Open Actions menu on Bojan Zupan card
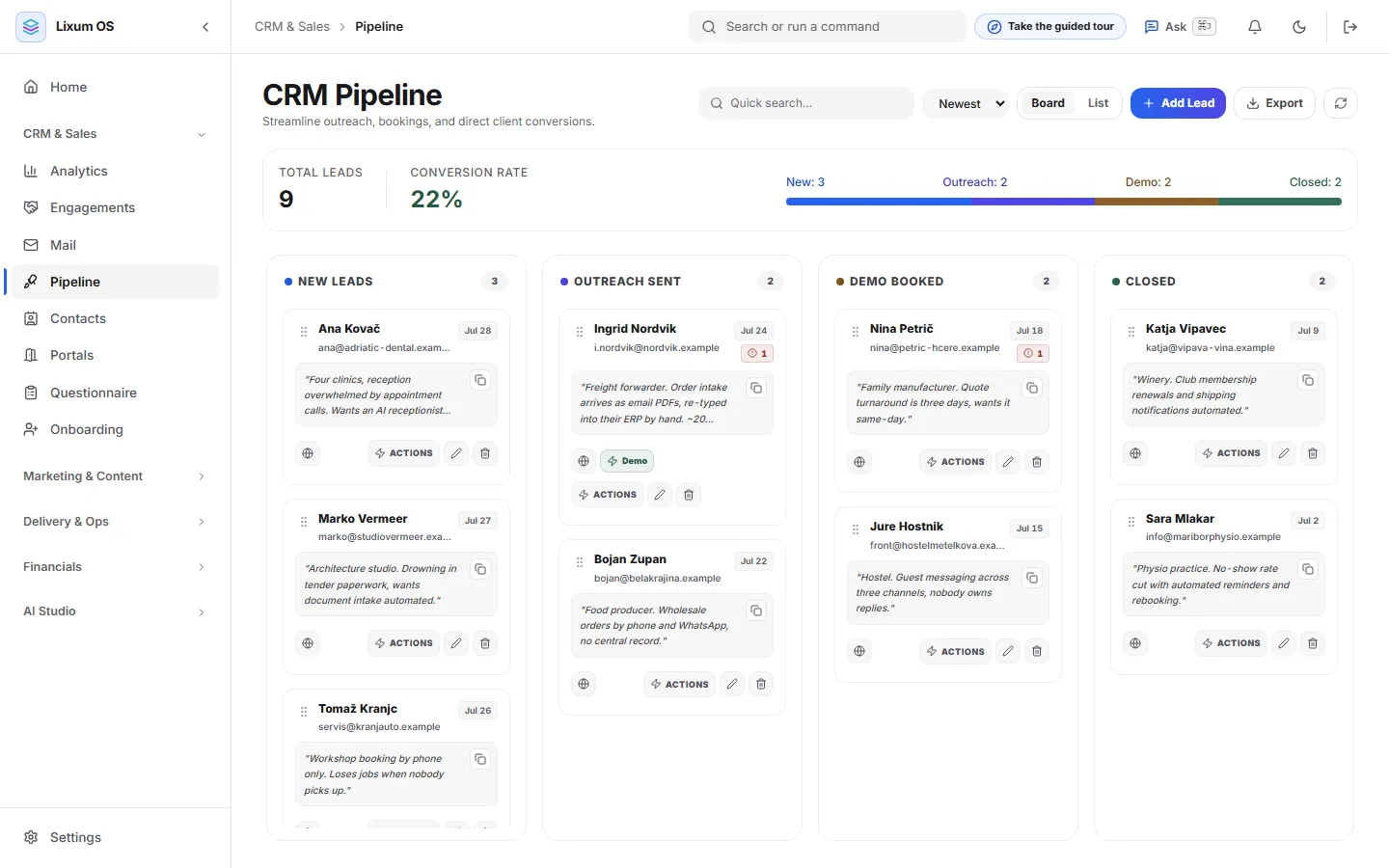1389x868 pixels. click(680, 684)
